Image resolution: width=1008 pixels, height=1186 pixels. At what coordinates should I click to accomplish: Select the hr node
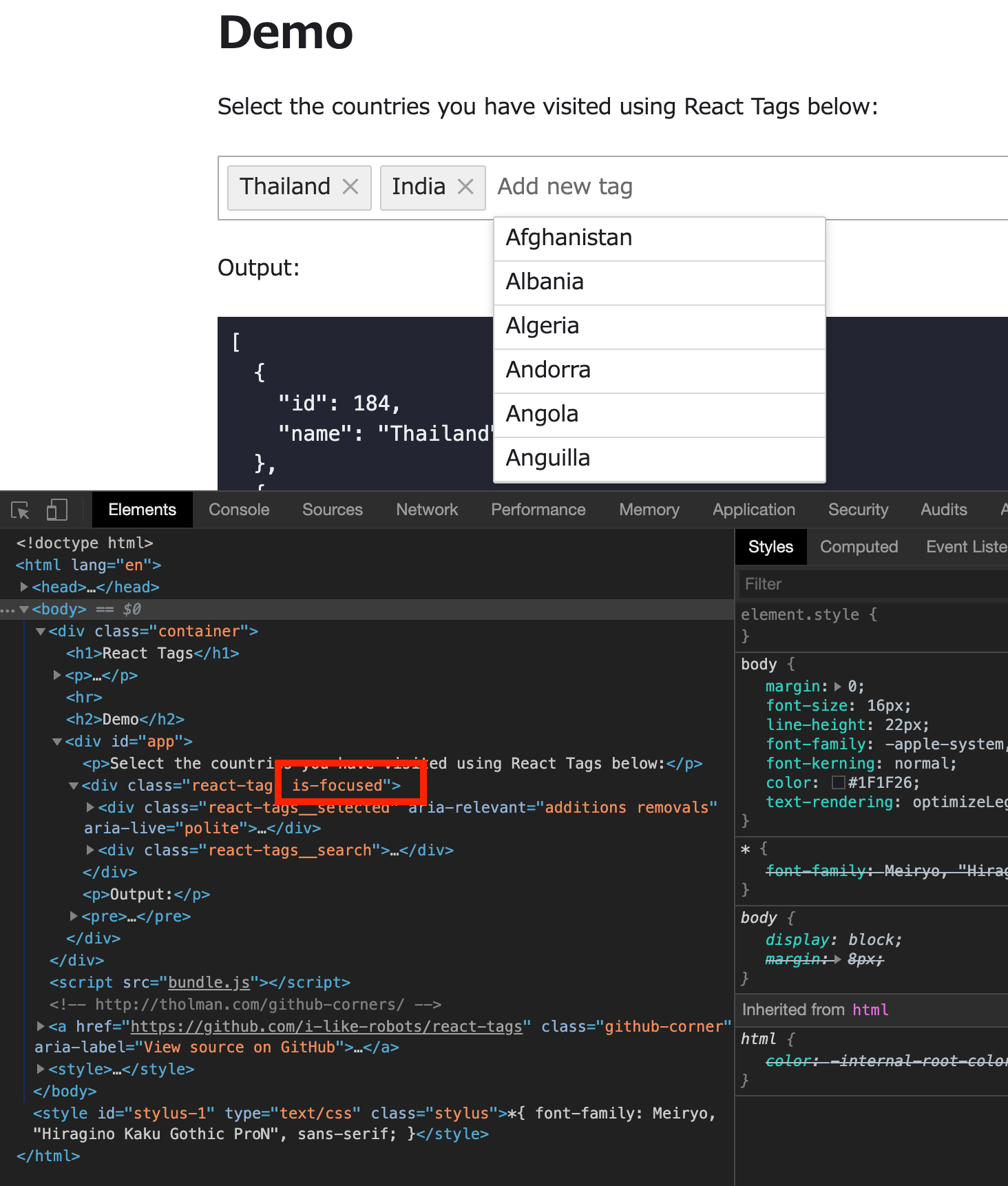[x=84, y=697]
